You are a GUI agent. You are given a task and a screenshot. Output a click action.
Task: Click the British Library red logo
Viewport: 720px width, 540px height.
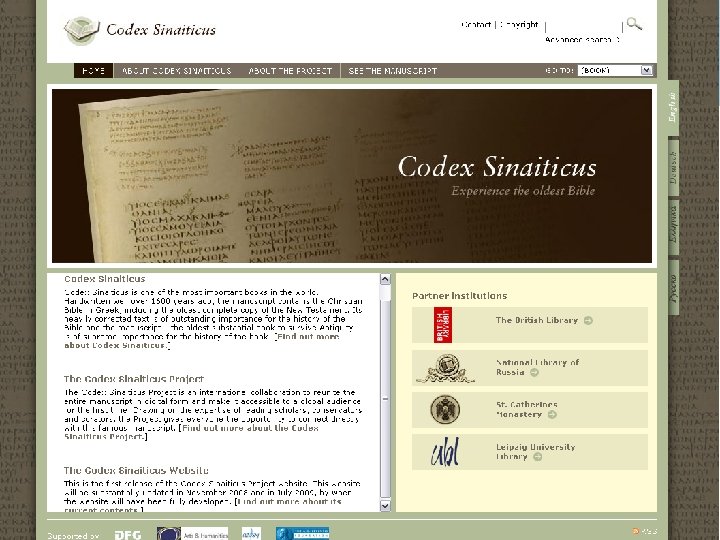click(443, 325)
